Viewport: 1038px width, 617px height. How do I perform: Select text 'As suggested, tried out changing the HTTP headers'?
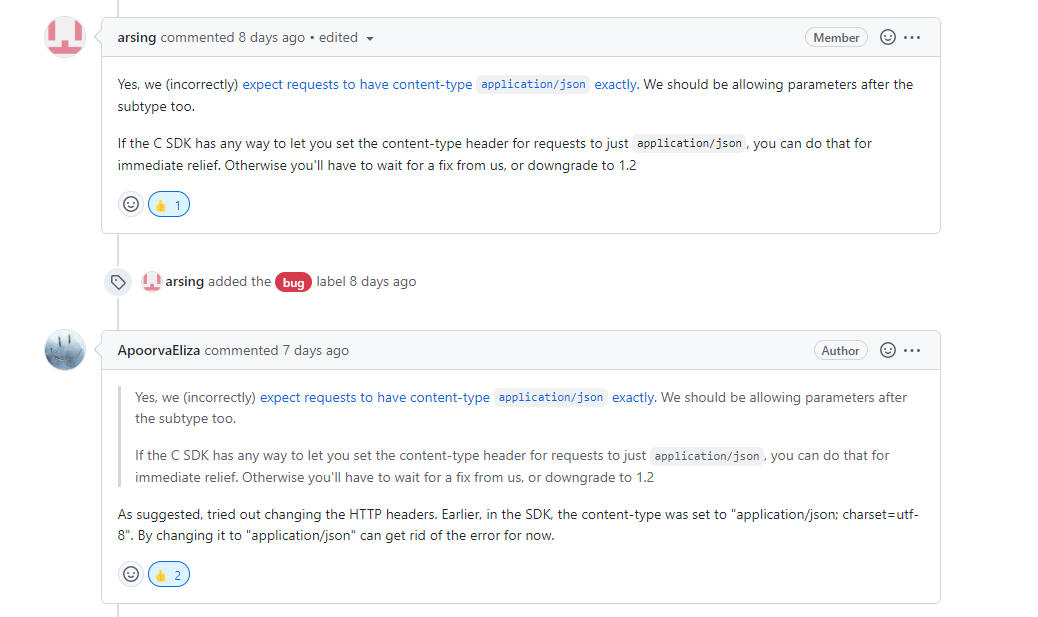pos(277,514)
